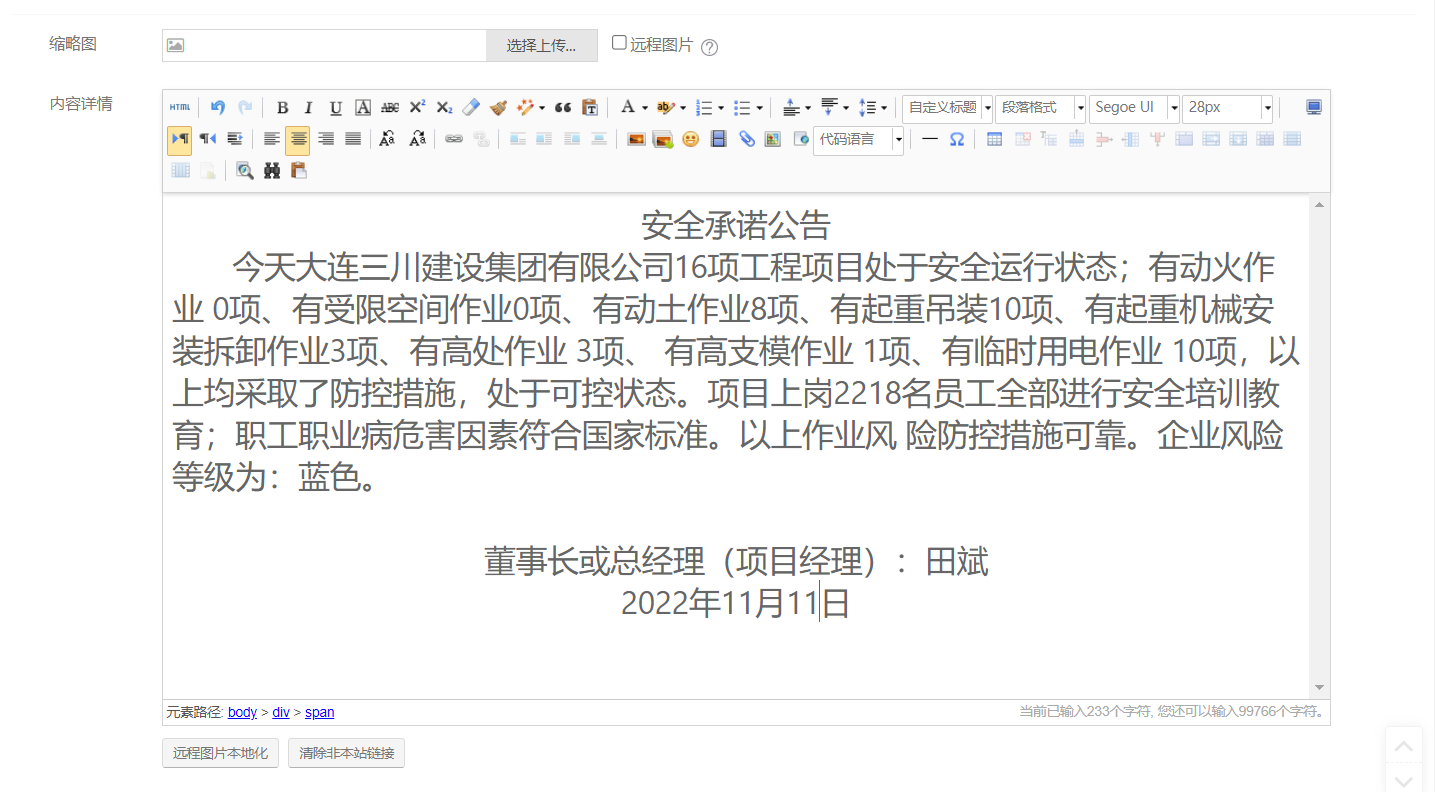The width and height of the screenshot is (1435, 792).
Task: Upload a single image
Action: pyautogui.click(x=636, y=139)
